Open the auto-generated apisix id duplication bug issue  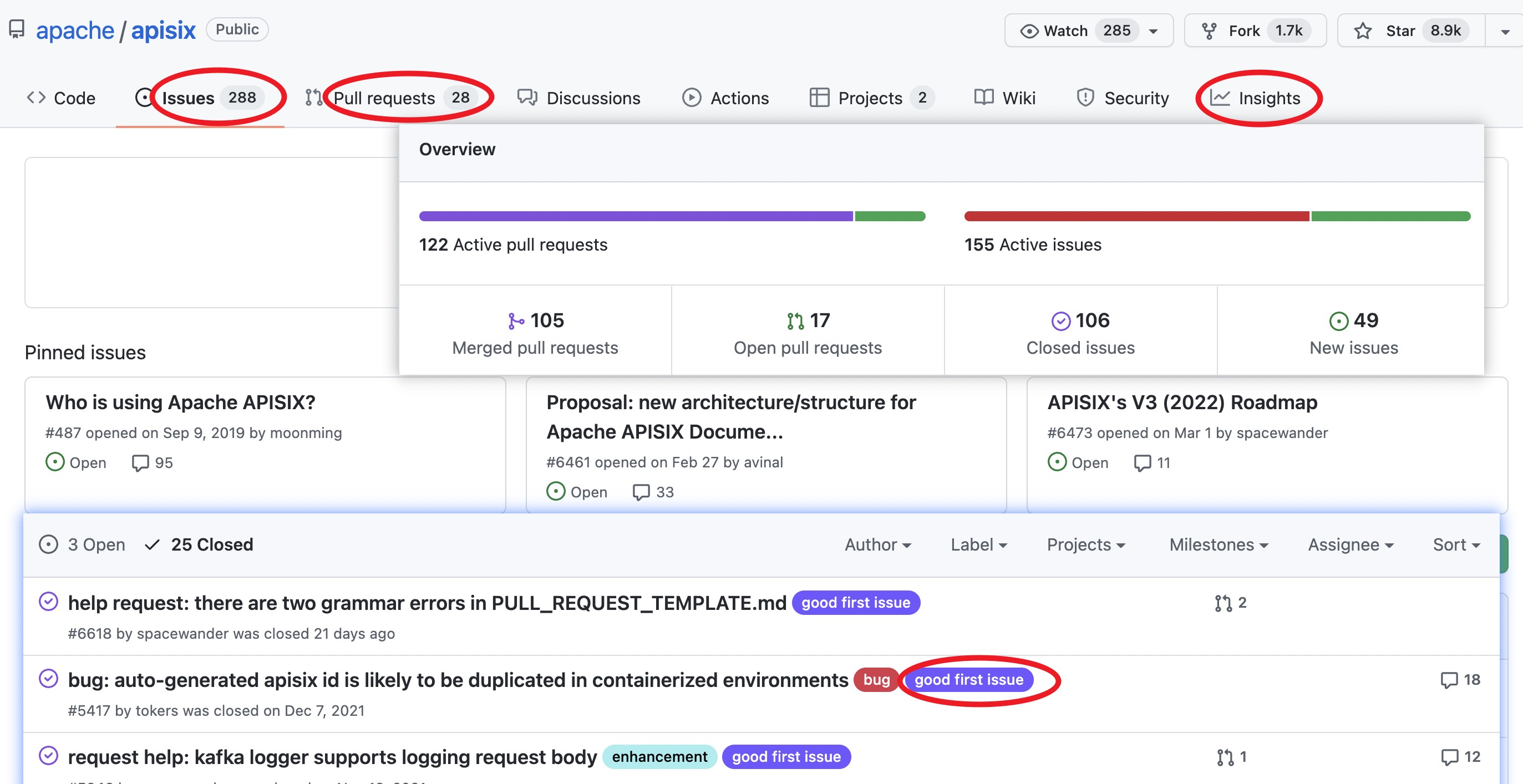tap(458, 679)
